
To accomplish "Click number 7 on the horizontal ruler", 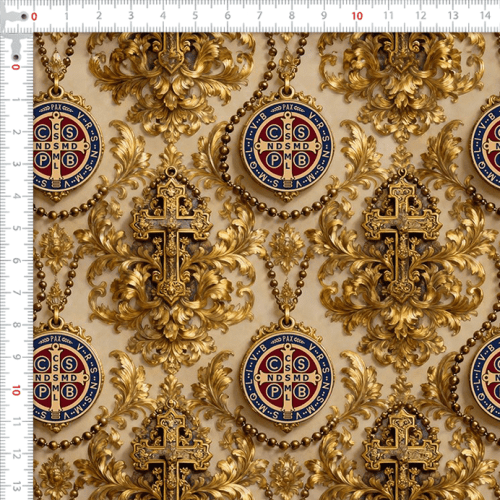I will (x=259, y=15).
